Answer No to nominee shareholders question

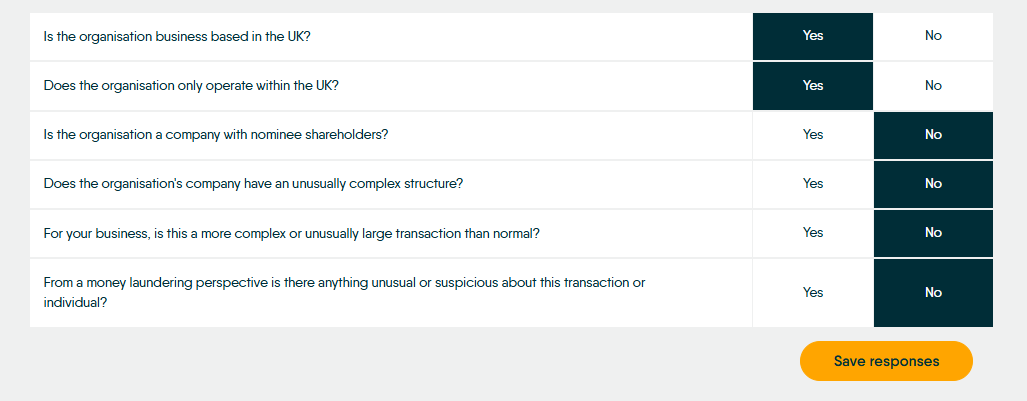(933, 135)
